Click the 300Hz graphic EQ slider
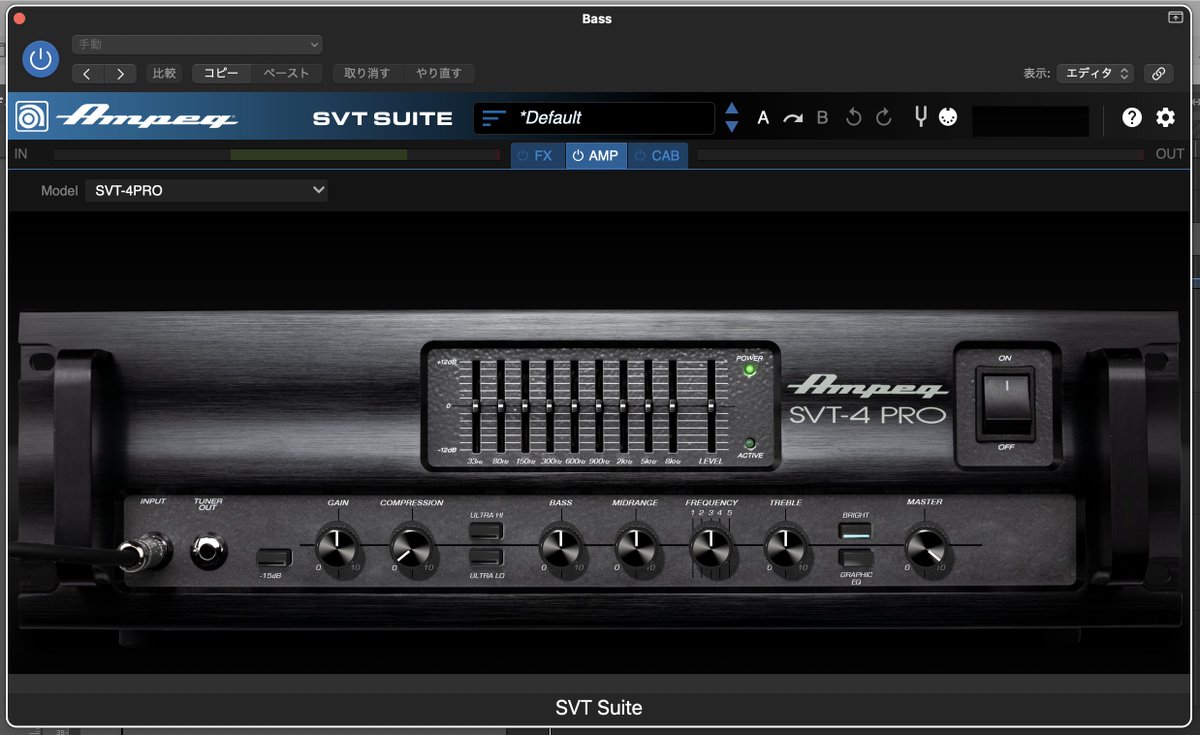This screenshot has width=1200, height=735. pos(550,405)
